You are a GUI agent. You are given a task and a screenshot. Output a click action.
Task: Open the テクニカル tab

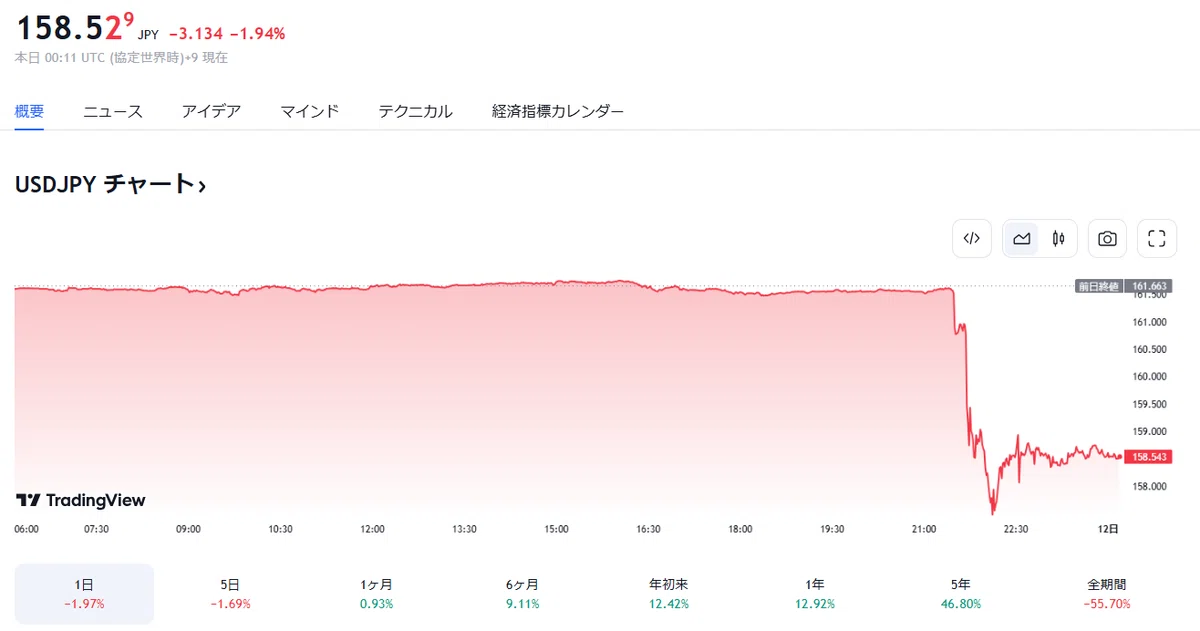(x=415, y=111)
